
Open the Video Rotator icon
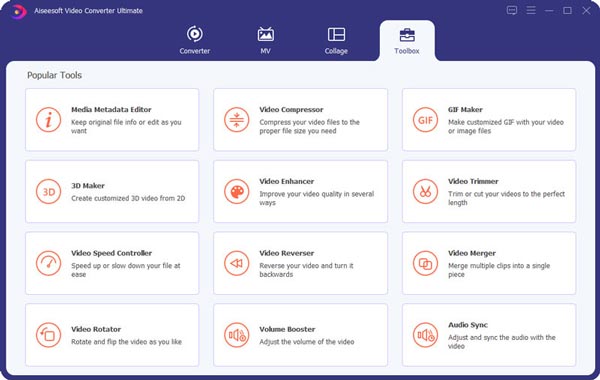pos(48,335)
